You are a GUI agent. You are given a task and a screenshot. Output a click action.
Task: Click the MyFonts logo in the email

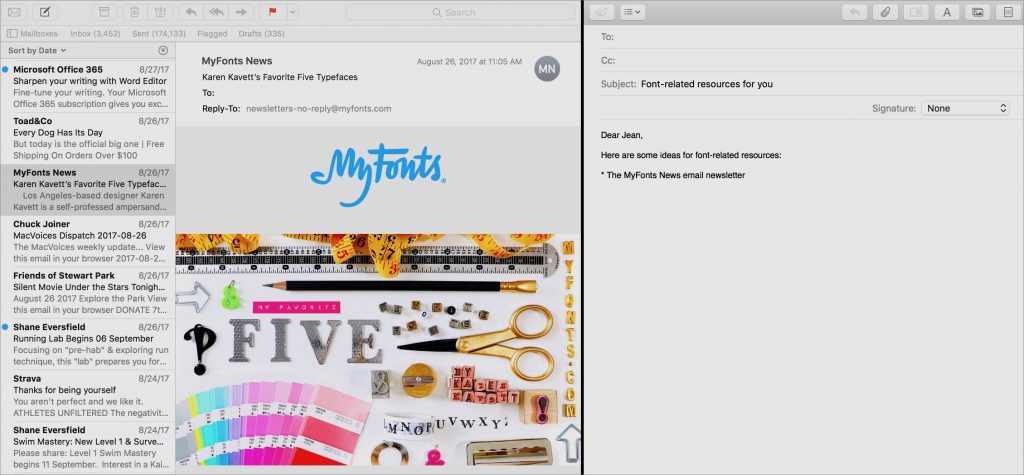[378, 174]
